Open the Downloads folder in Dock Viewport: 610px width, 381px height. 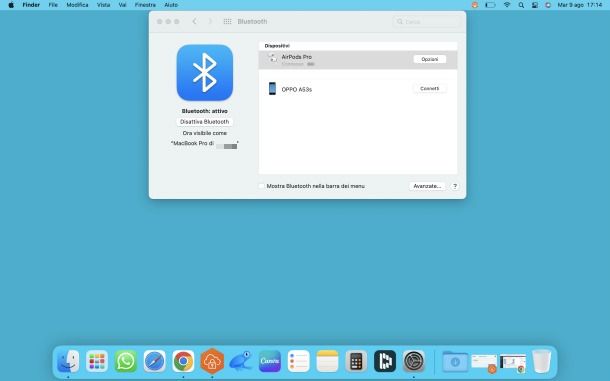(x=455, y=361)
